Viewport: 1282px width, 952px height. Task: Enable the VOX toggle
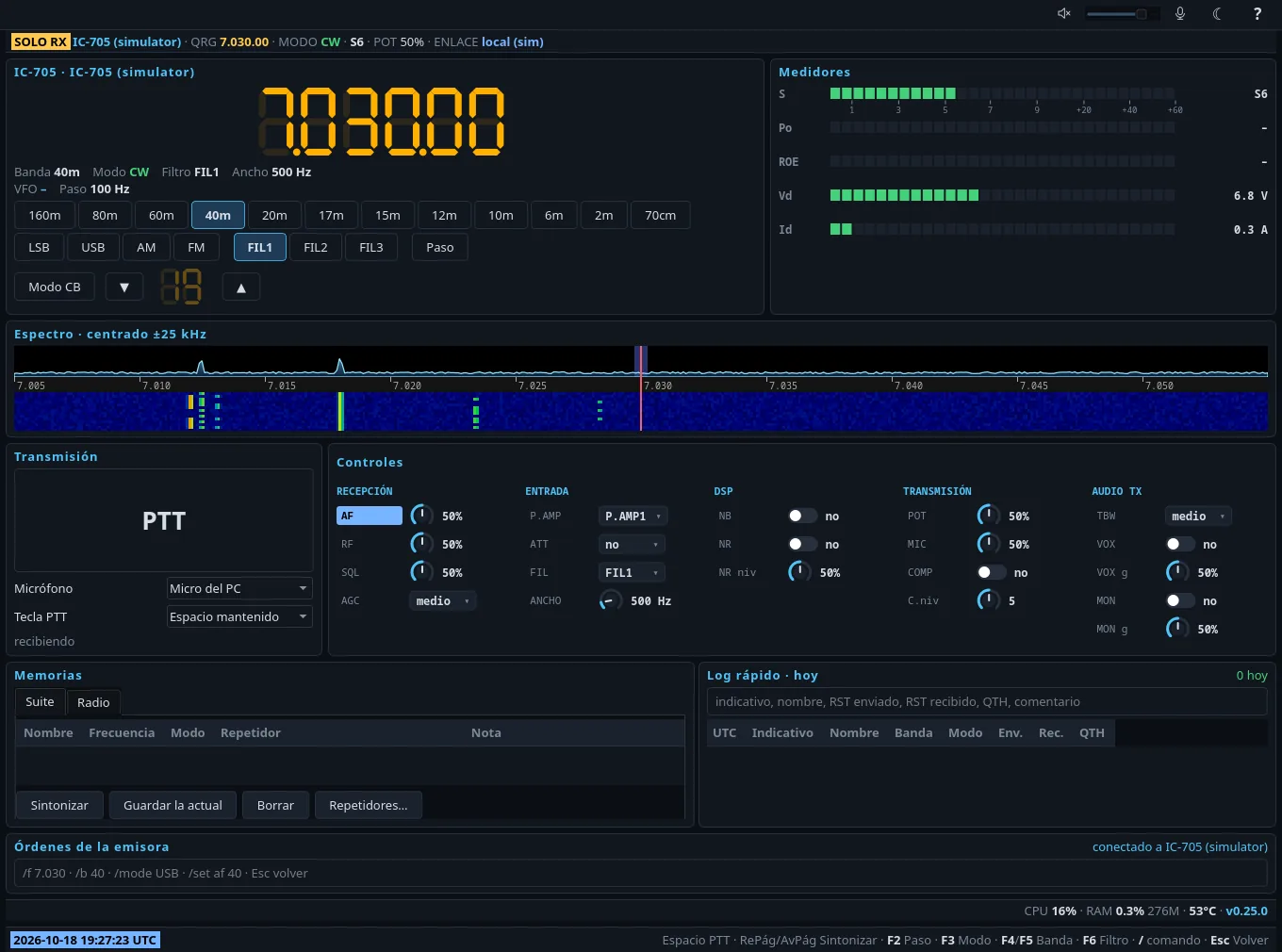(1179, 544)
